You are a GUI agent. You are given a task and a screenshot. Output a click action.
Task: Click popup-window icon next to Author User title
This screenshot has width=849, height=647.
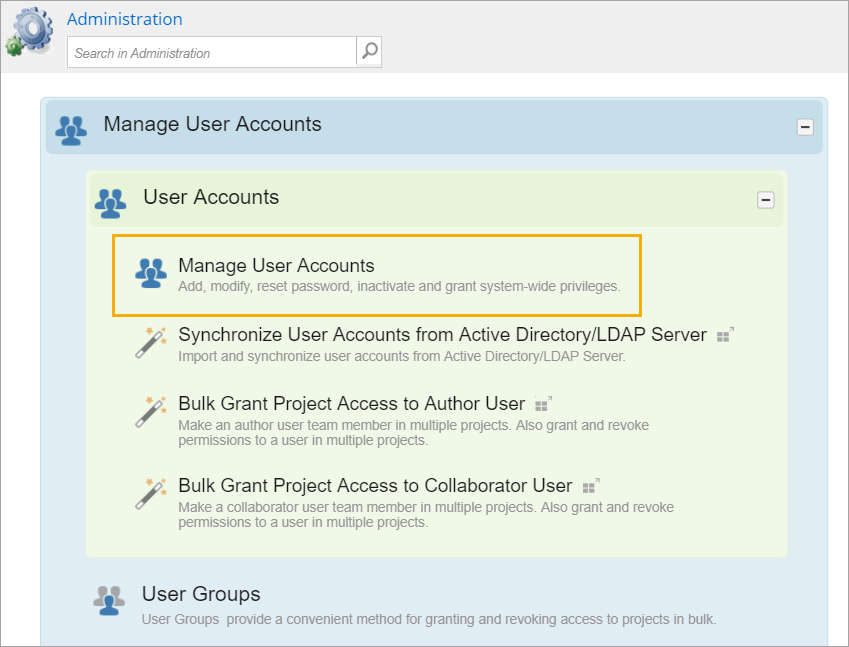[543, 404]
